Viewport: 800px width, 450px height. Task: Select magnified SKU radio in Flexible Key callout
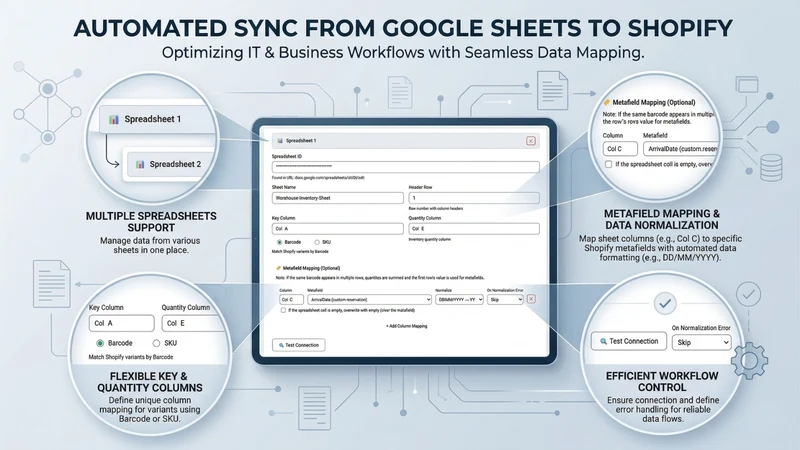156,343
